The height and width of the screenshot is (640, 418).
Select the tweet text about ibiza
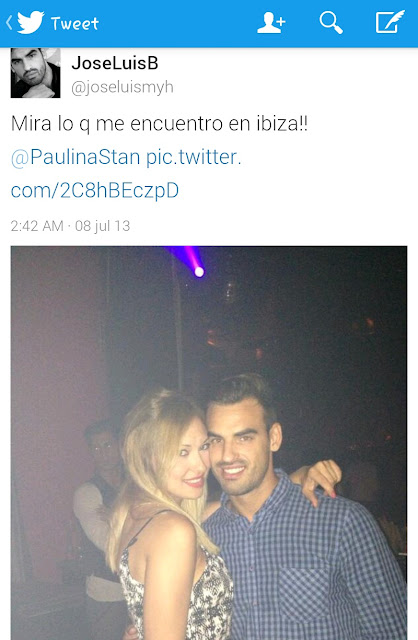[x=159, y=123]
